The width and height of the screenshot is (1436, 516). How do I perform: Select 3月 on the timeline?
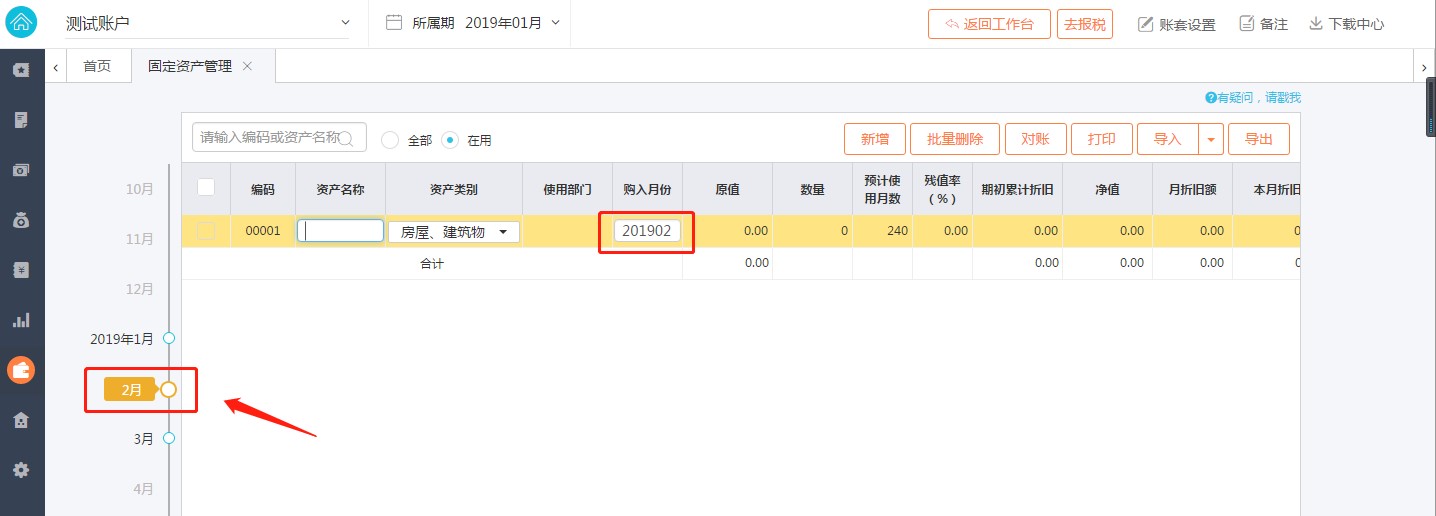144,439
